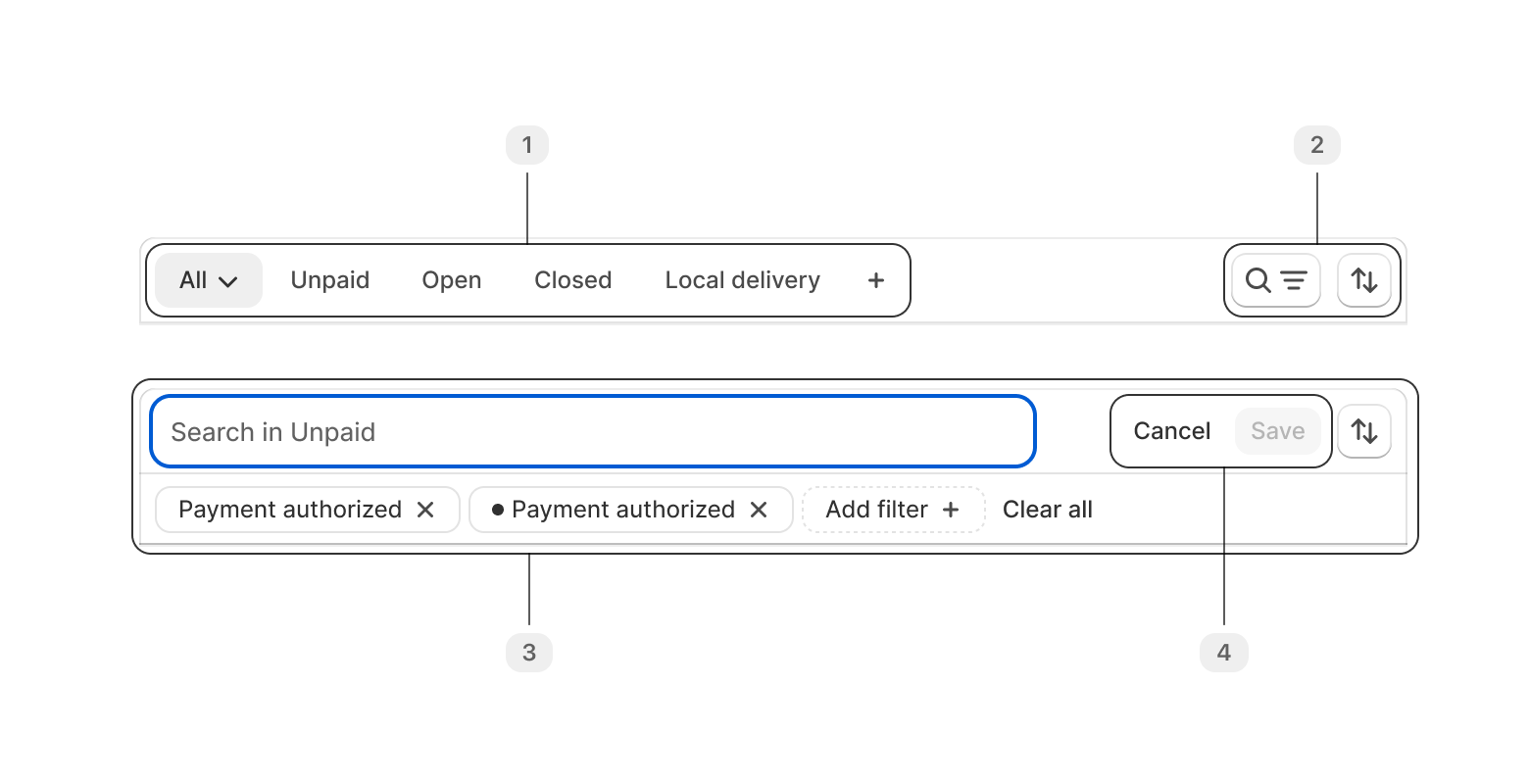Click the plus icon in Add filter
The height and width of the screenshot is (784, 1529).
(x=951, y=510)
